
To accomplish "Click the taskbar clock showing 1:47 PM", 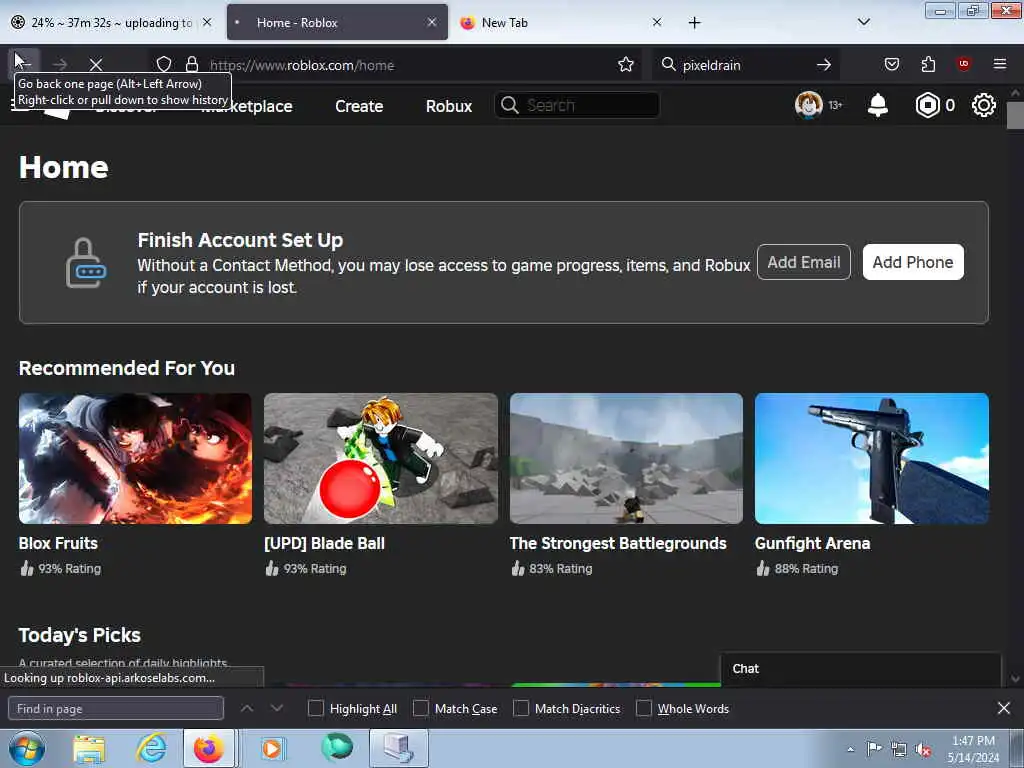I will 973,749.
